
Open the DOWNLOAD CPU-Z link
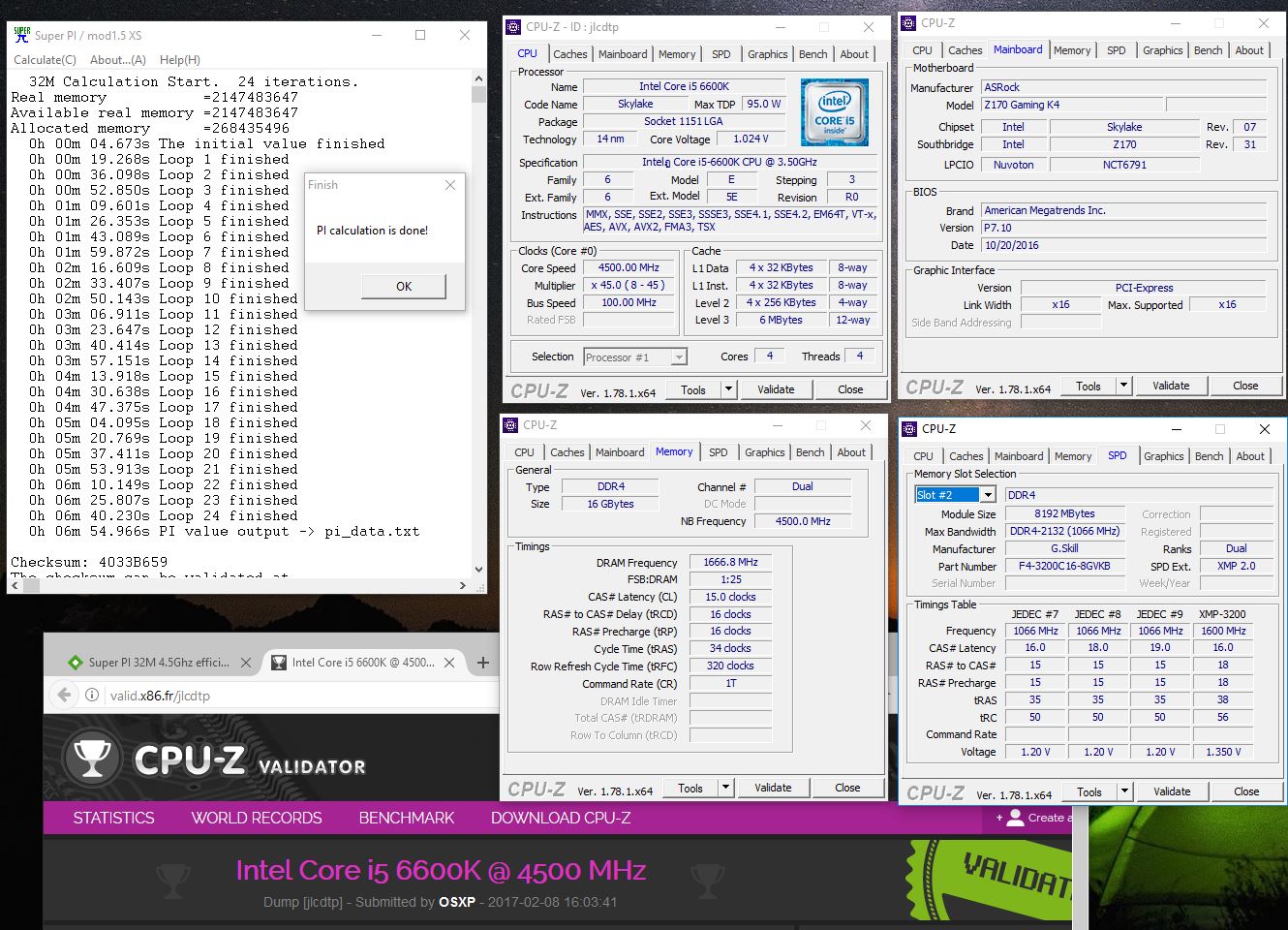pyautogui.click(x=561, y=818)
